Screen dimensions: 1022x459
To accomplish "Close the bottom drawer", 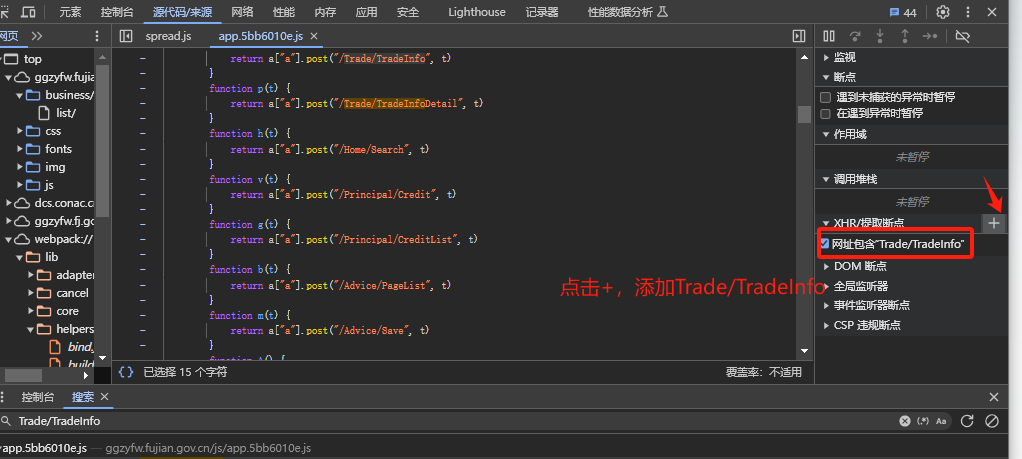I will pyautogui.click(x=993, y=396).
